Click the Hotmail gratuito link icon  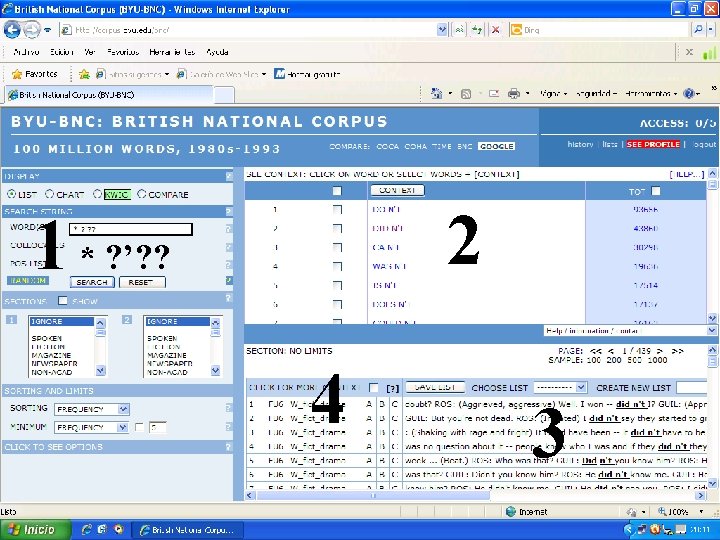(279, 74)
